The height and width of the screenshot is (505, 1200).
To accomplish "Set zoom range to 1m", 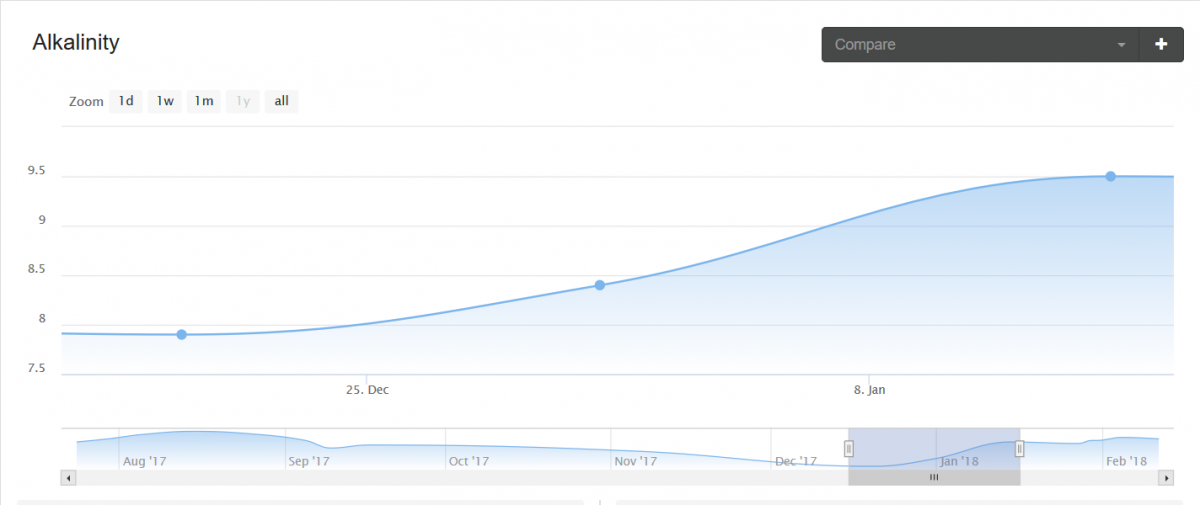I will pos(204,101).
